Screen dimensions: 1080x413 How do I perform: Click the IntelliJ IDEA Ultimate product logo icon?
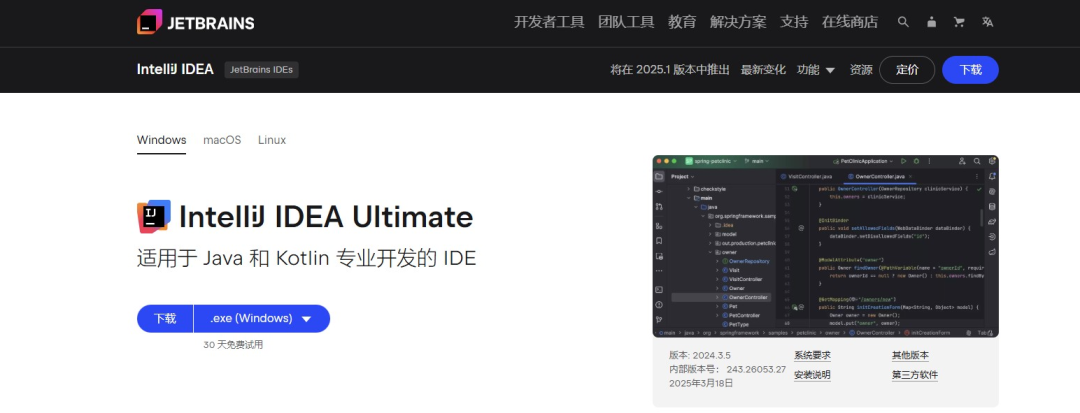154,217
